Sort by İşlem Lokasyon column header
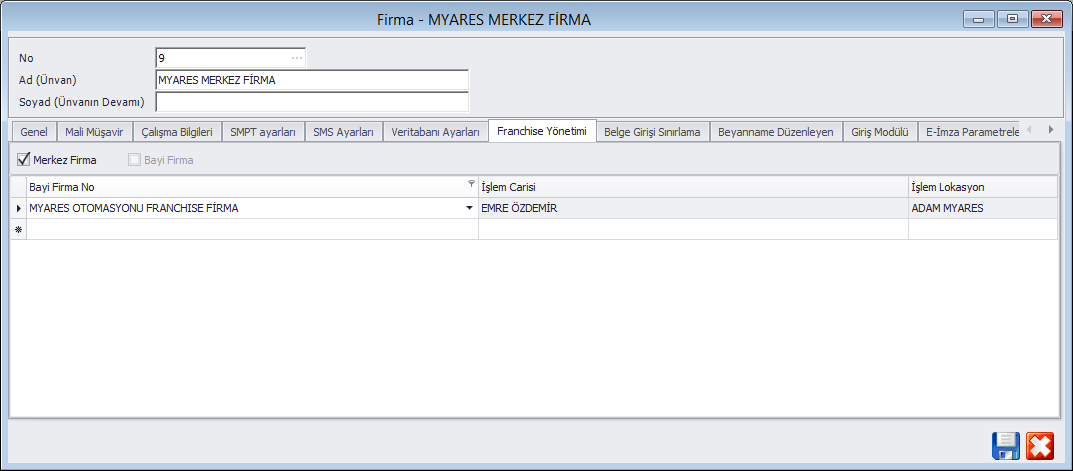The image size is (1073, 471). click(983, 187)
